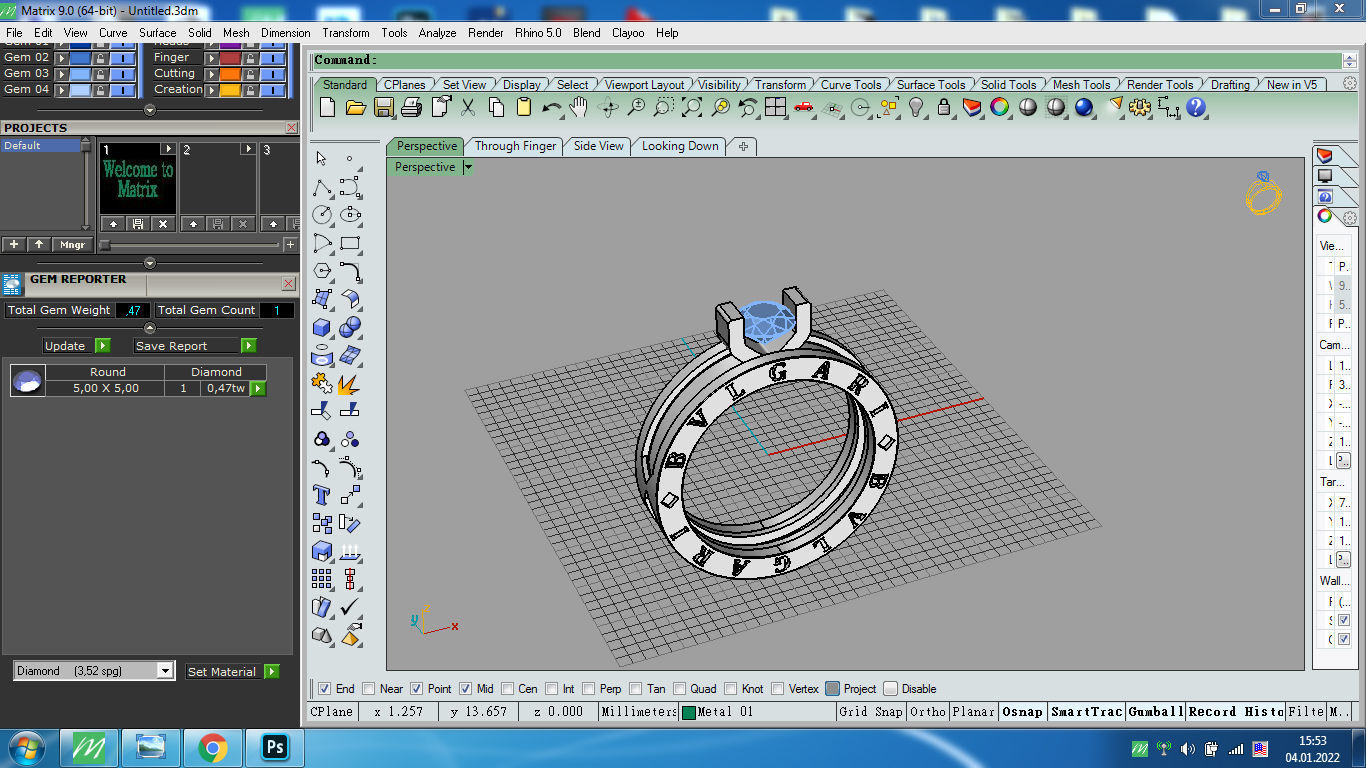Select the Text object T tool
Image resolution: width=1366 pixels, height=768 pixels.
coord(321,495)
